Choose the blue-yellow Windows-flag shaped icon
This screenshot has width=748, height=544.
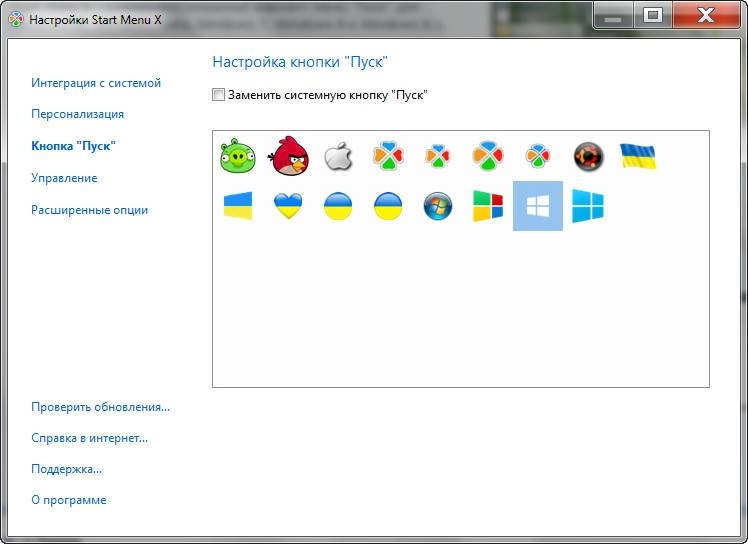238,206
